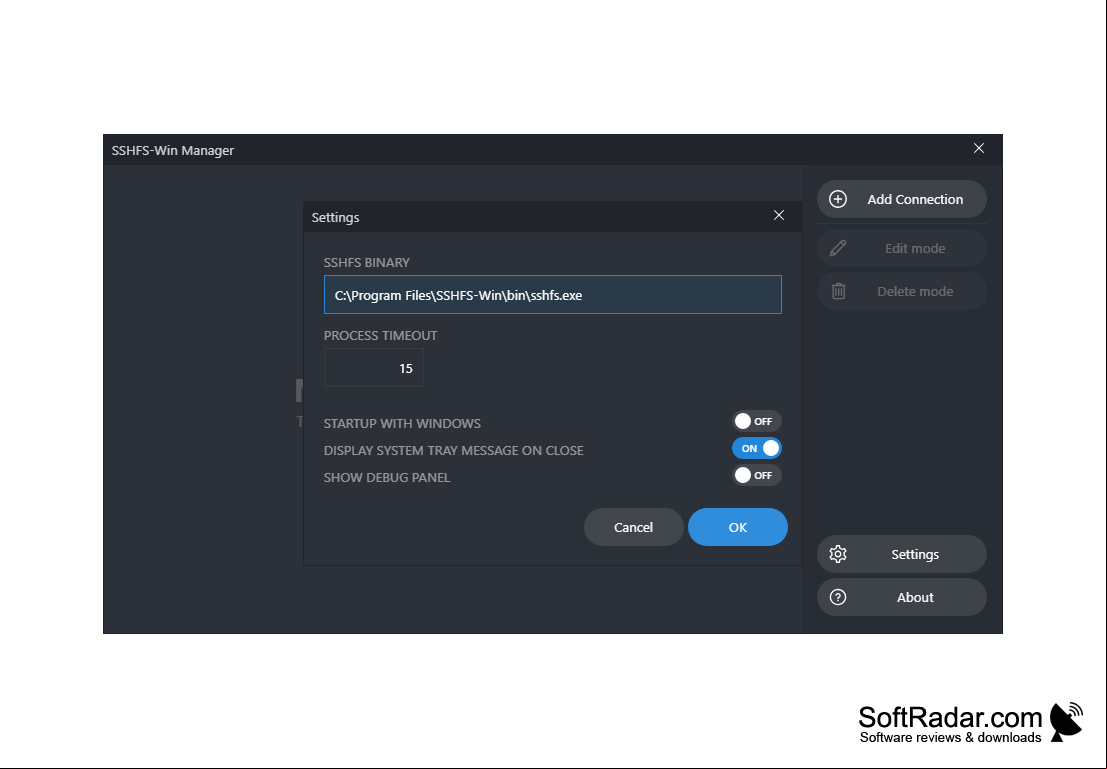Viewport: 1107px width, 769px height.
Task: Click the Edit mode button label
Action: tap(915, 249)
